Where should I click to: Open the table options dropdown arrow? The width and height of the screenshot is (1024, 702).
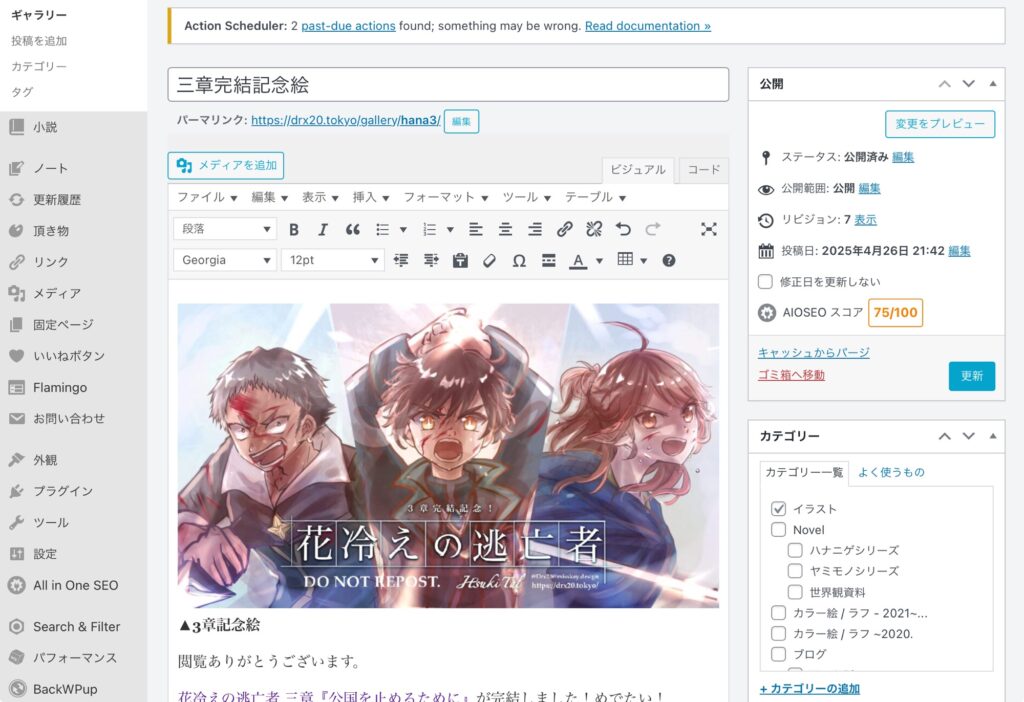tap(644, 261)
